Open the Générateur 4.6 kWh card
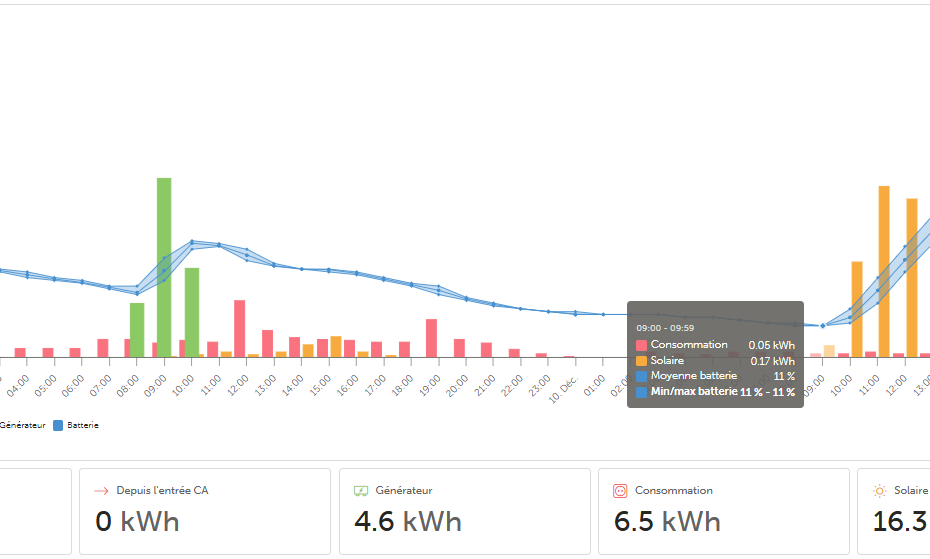The height and width of the screenshot is (559, 930). [x=463, y=511]
